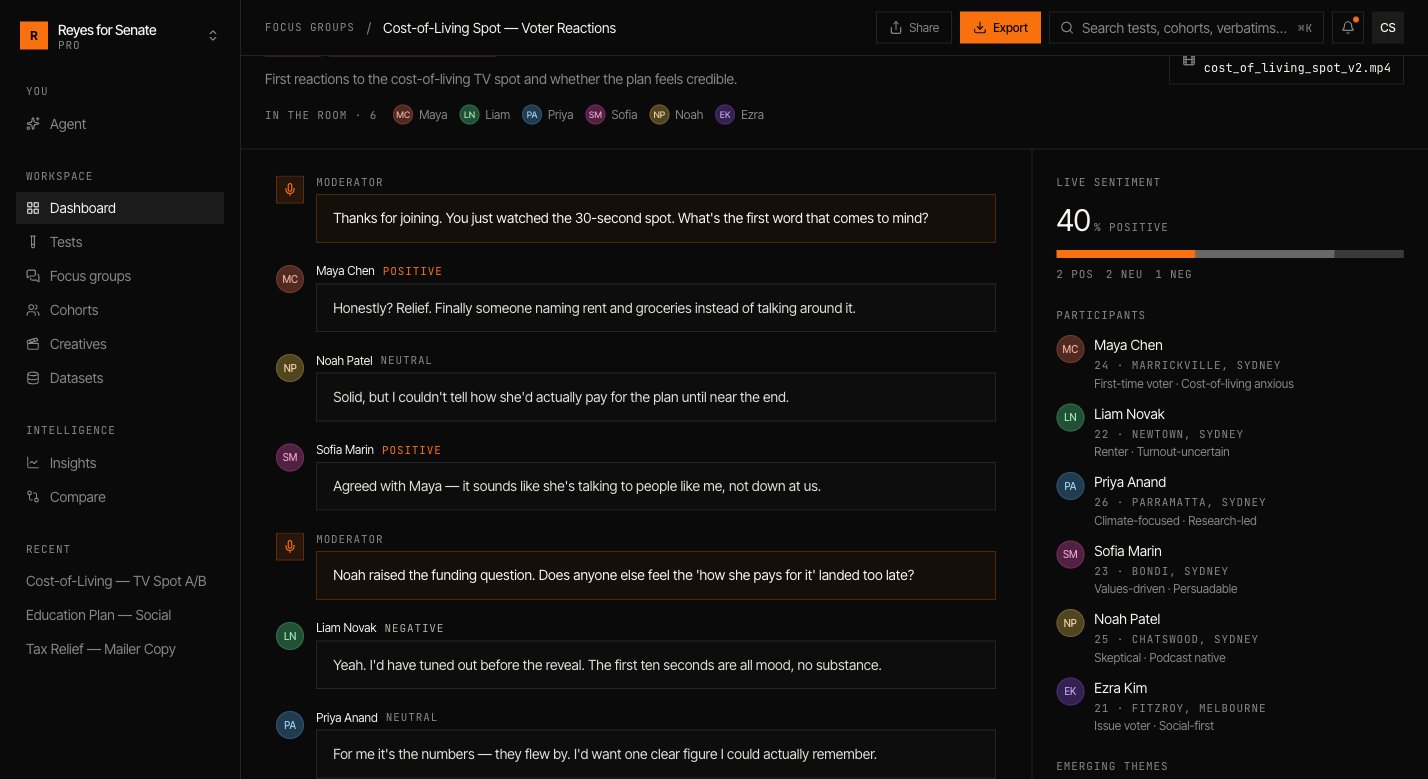Select Noah chip in the room list
The width and height of the screenshot is (1428, 779).
point(677,115)
